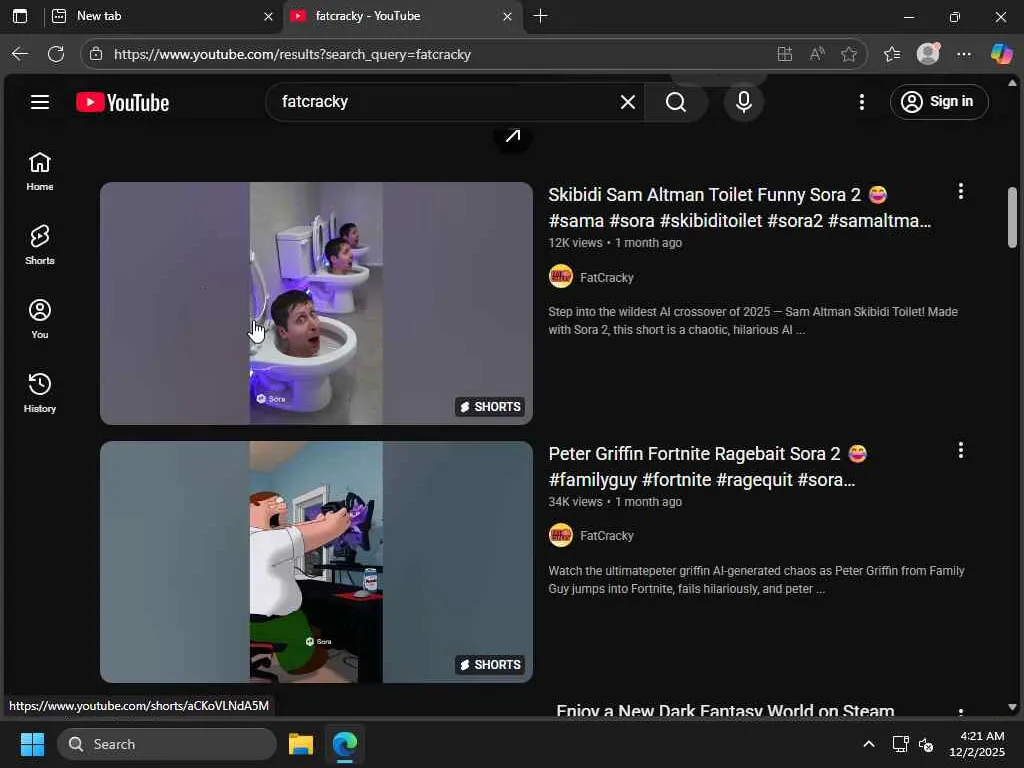This screenshot has width=1024, height=768.
Task: Click the muted volume tray icon
Action: (x=926, y=744)
